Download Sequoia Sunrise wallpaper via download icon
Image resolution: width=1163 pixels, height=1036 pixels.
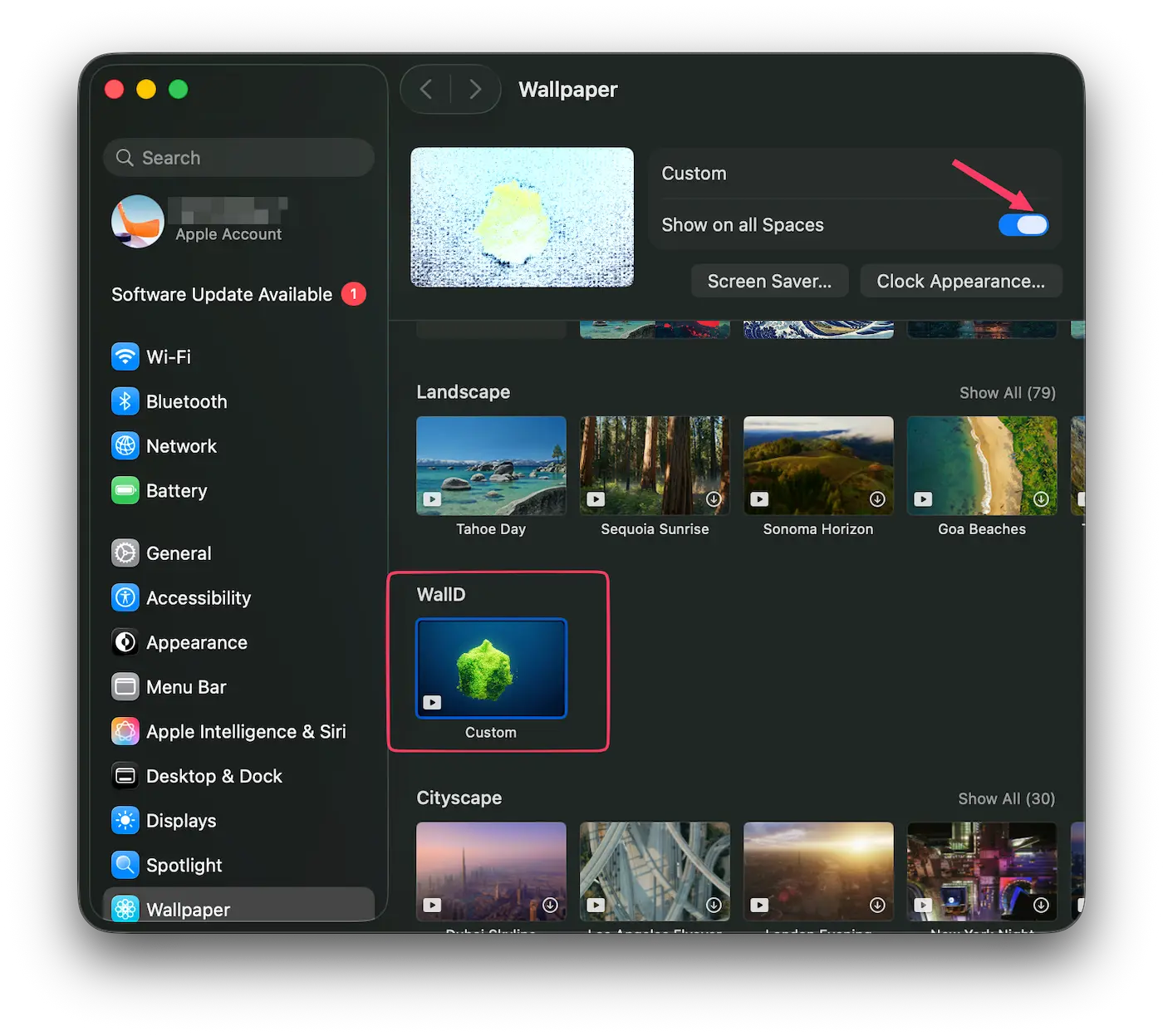click(714, 499)
